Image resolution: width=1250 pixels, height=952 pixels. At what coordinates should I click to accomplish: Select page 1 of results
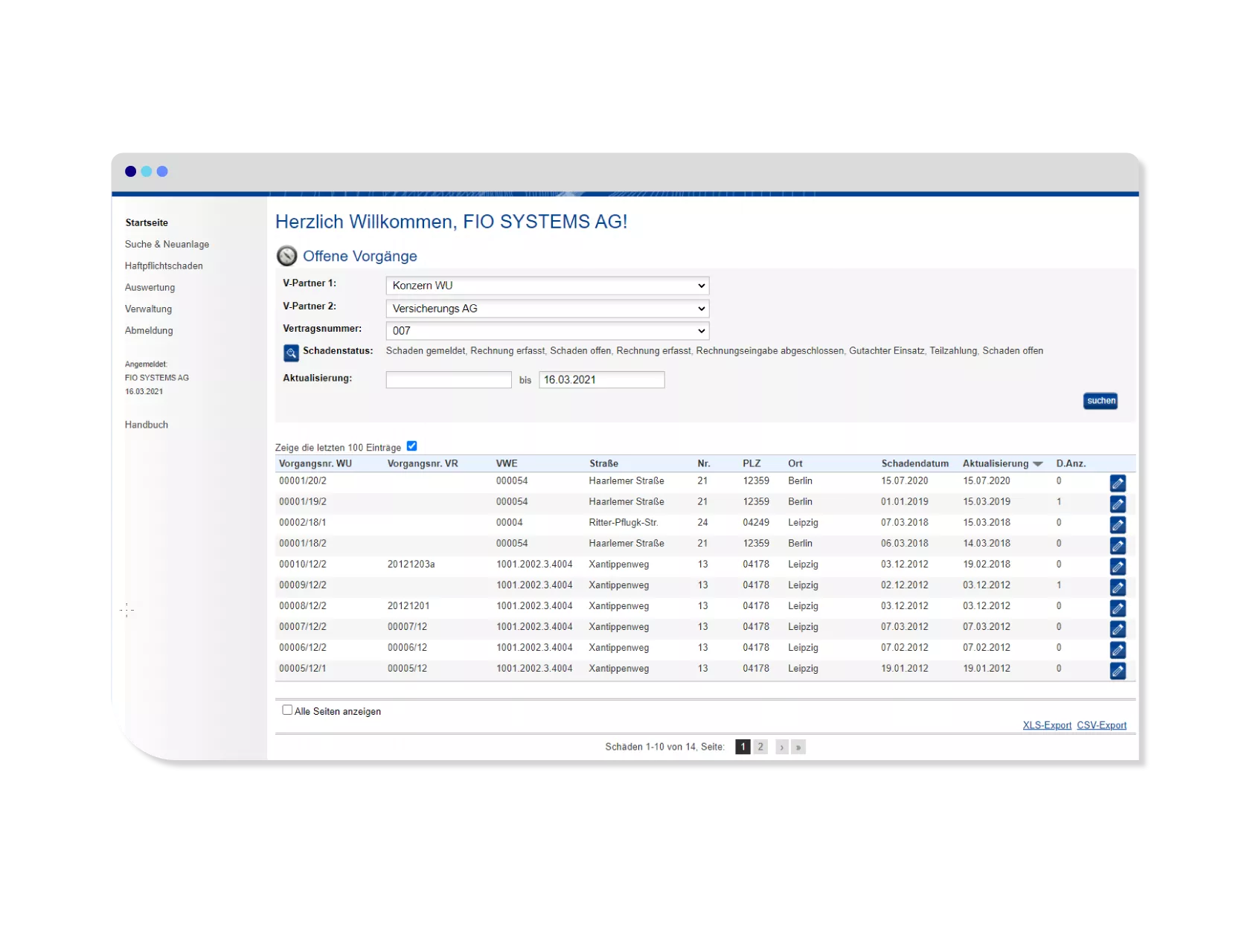click(743, 747)
